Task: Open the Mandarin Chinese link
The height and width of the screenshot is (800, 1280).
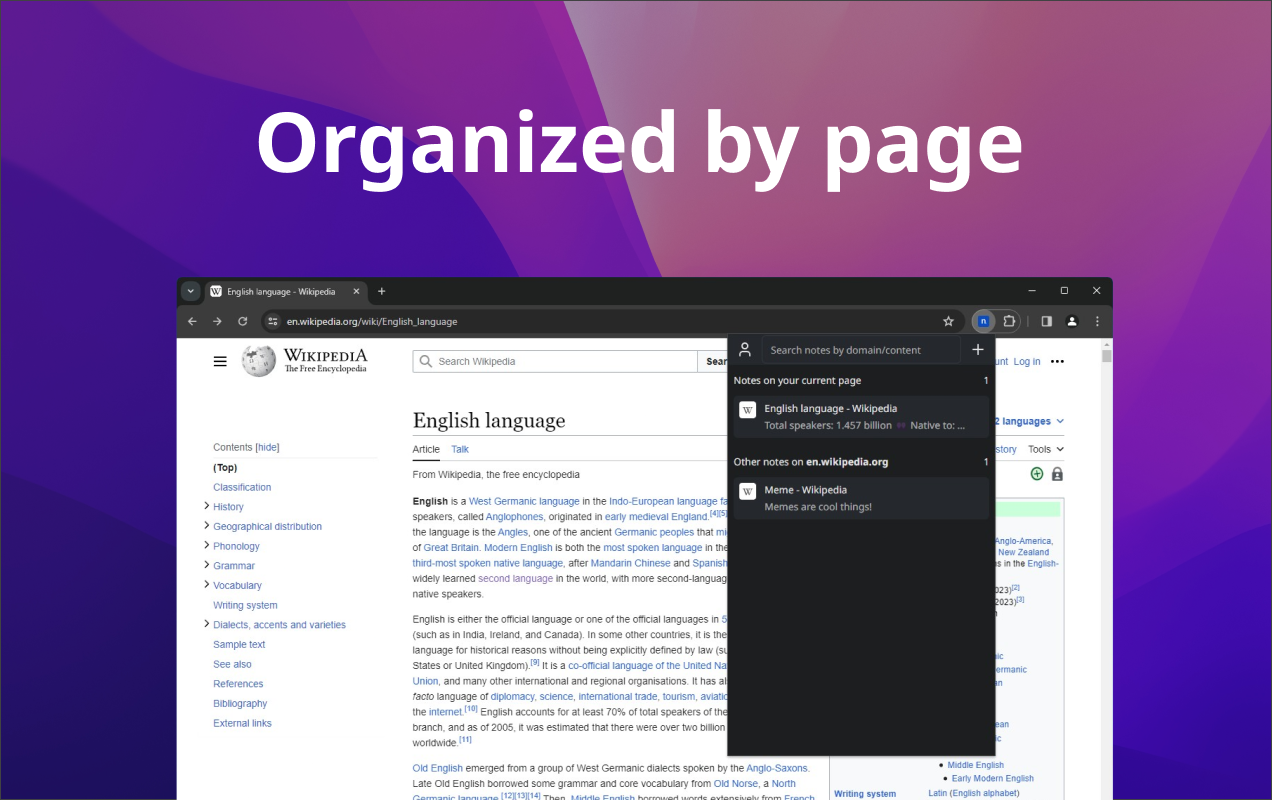Action: 631,563
